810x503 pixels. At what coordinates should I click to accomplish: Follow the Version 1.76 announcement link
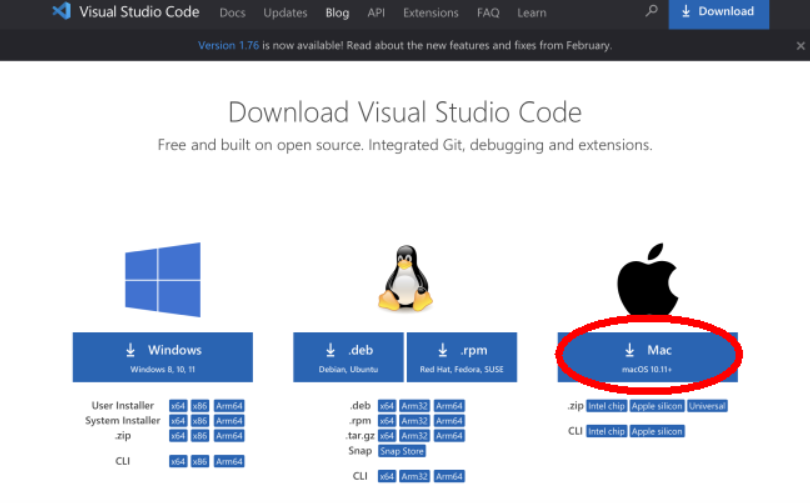tap(230, 46)
